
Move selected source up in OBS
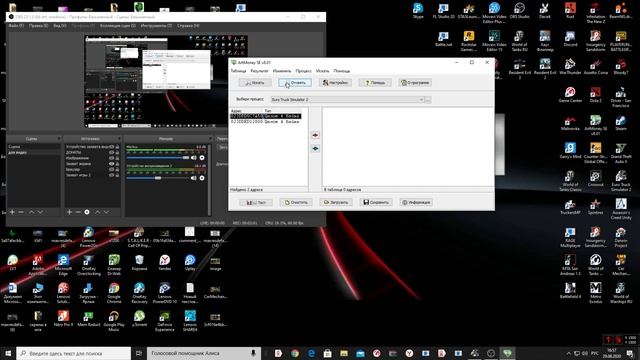pyautogui.click(x=98, y=212)
